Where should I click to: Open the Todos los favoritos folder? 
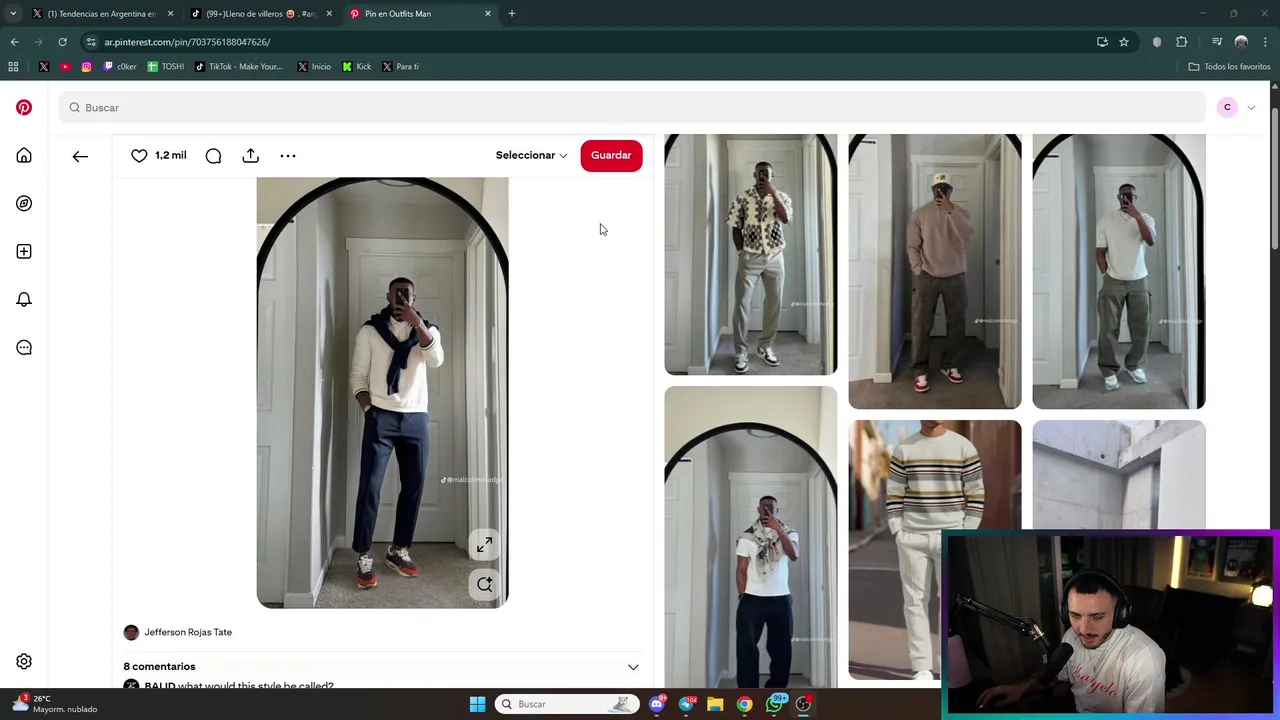pos(1230,66)
